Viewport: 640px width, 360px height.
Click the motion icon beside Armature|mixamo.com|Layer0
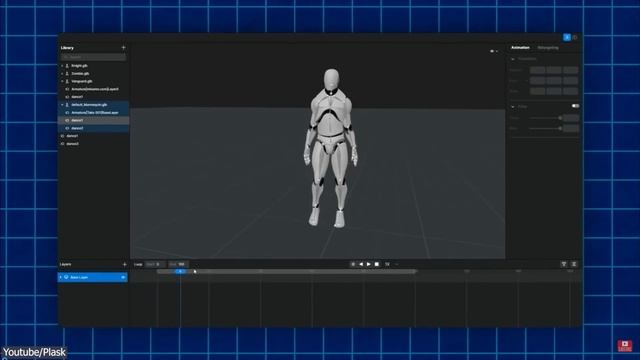coord(67,89)
